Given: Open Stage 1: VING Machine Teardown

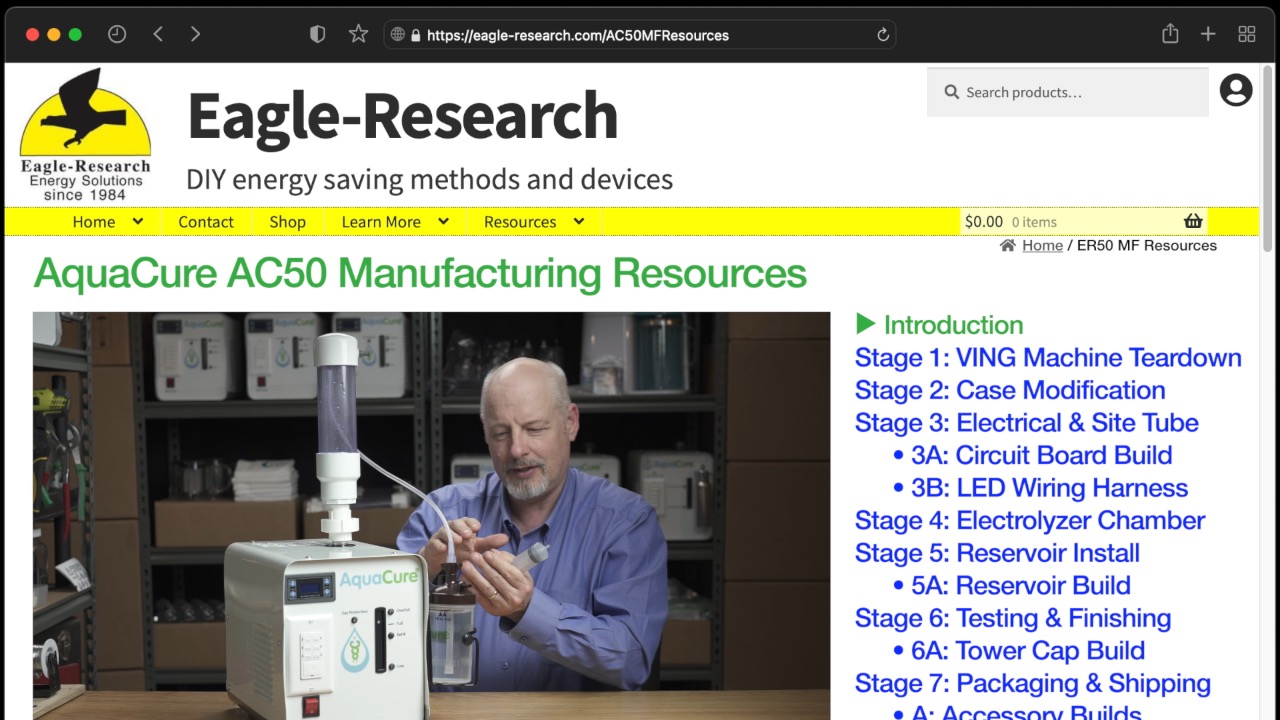Looking at the screenshot, I should coord(1048,357).
